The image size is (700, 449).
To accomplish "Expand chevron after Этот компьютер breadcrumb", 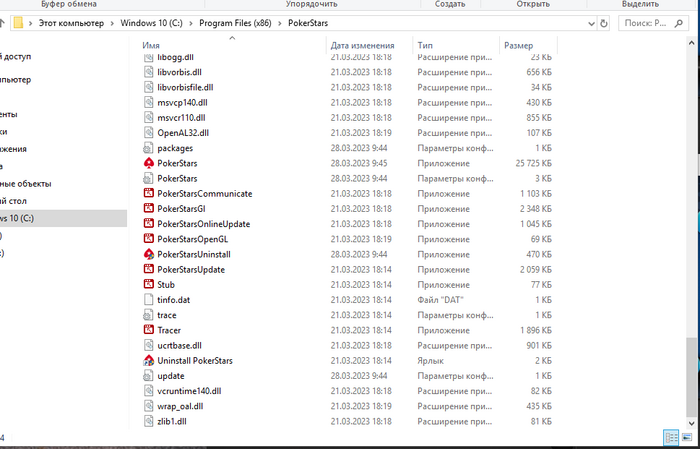I will click(x=112, y=23).
